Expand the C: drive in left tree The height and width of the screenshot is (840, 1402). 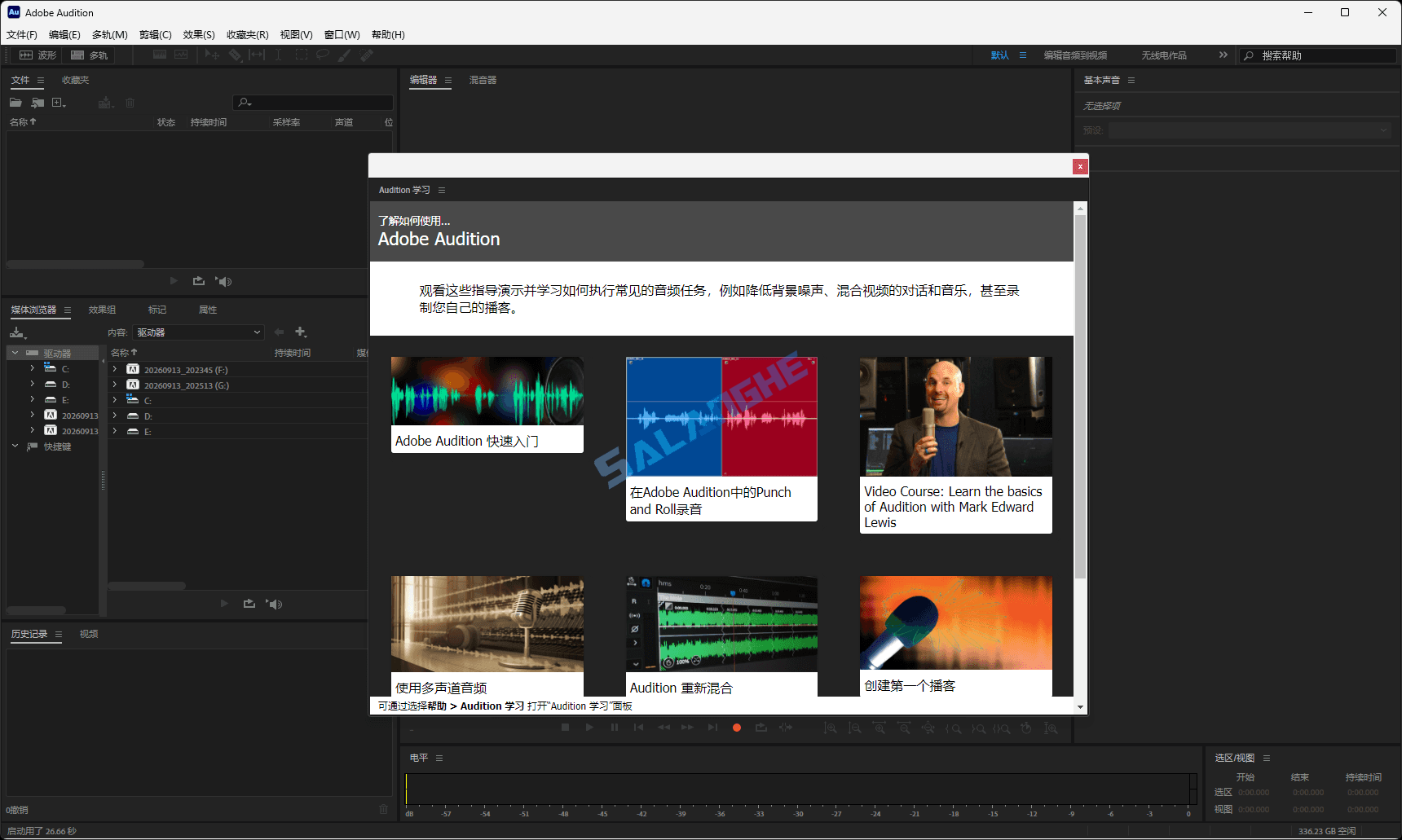point(32,368)
